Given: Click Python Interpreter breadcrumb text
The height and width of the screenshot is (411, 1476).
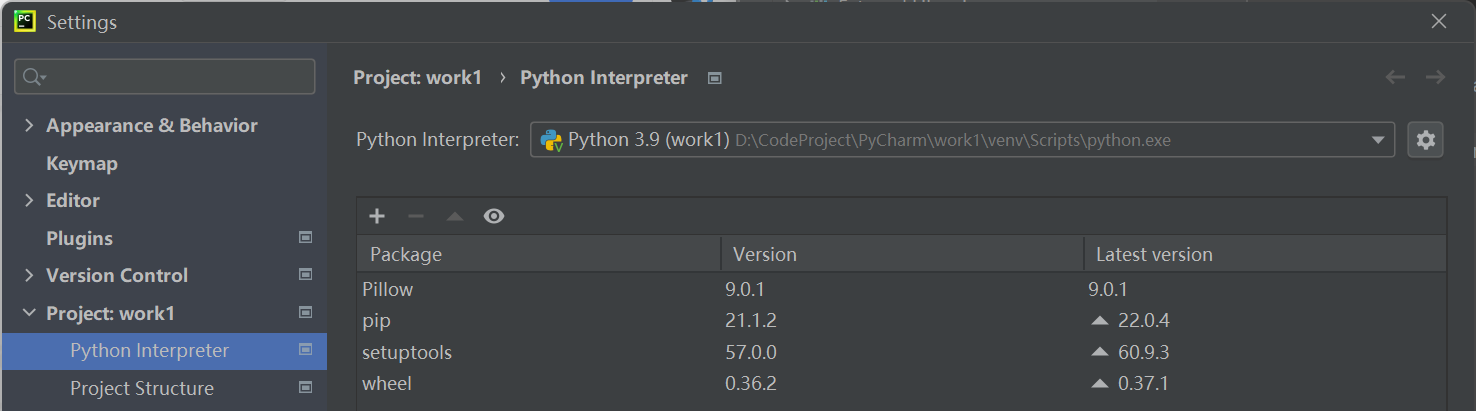Looking at the screenshot, I should [604, 77].
